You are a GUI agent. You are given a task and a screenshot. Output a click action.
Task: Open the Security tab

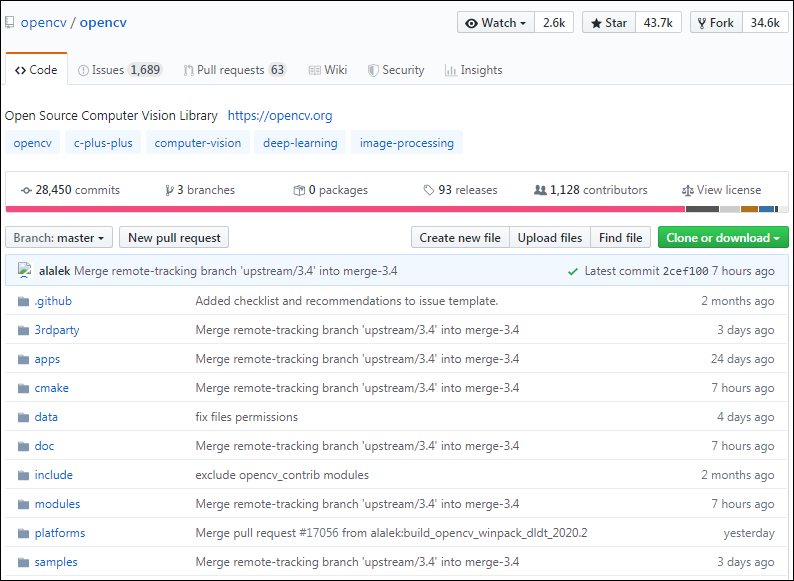coord(396,70)
